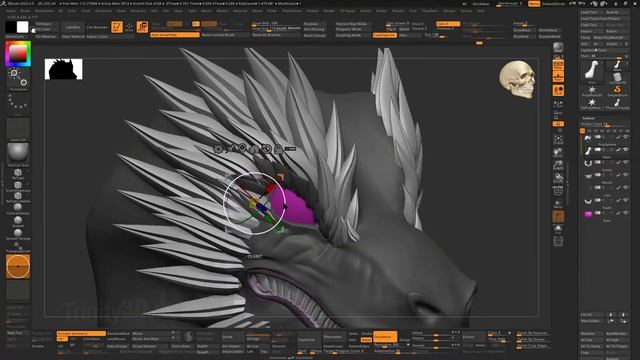Screen dimensions: 640x360
Task: Click the Live Boolean button
Action: coord(97,27)
